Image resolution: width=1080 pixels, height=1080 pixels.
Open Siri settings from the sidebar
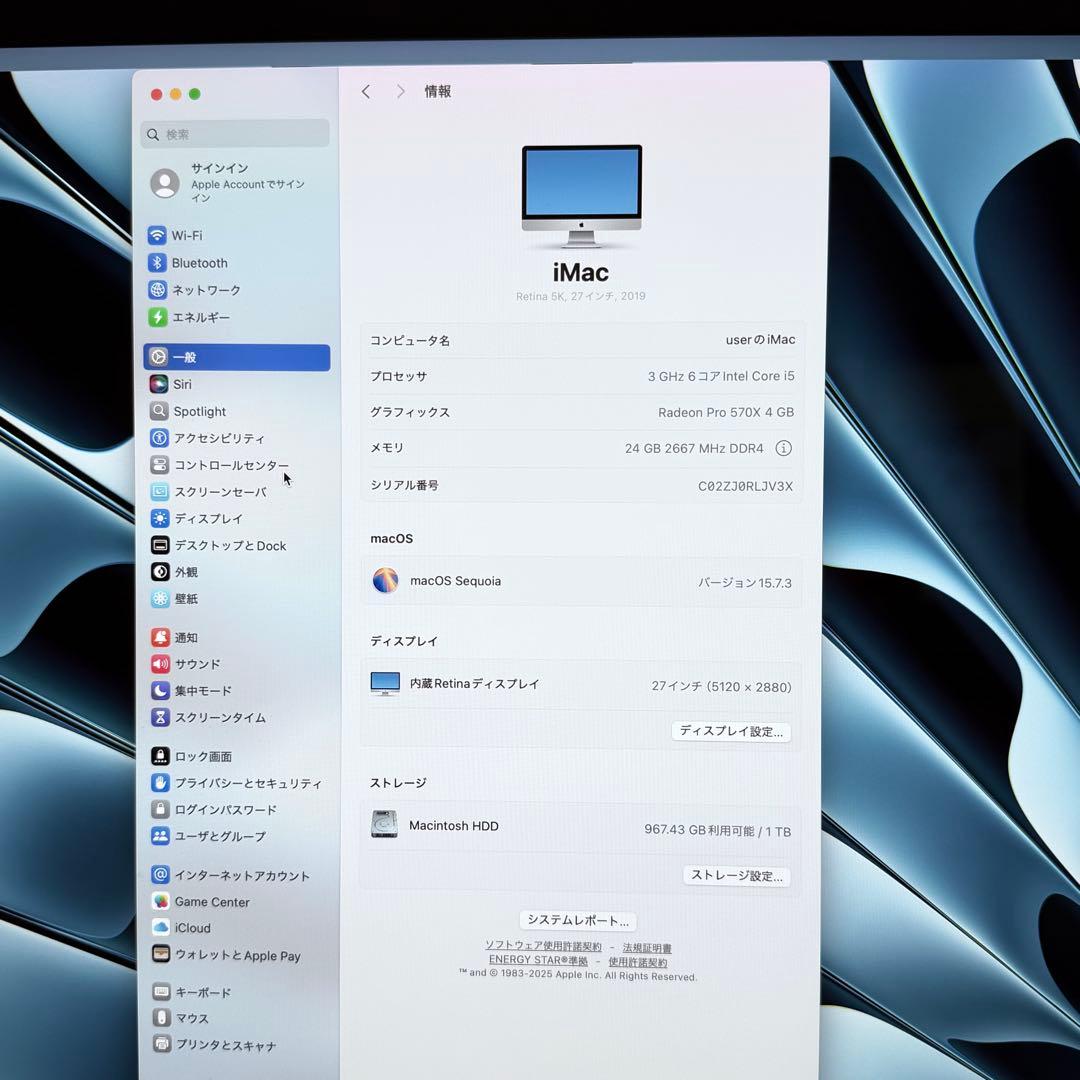pos(182,384)
